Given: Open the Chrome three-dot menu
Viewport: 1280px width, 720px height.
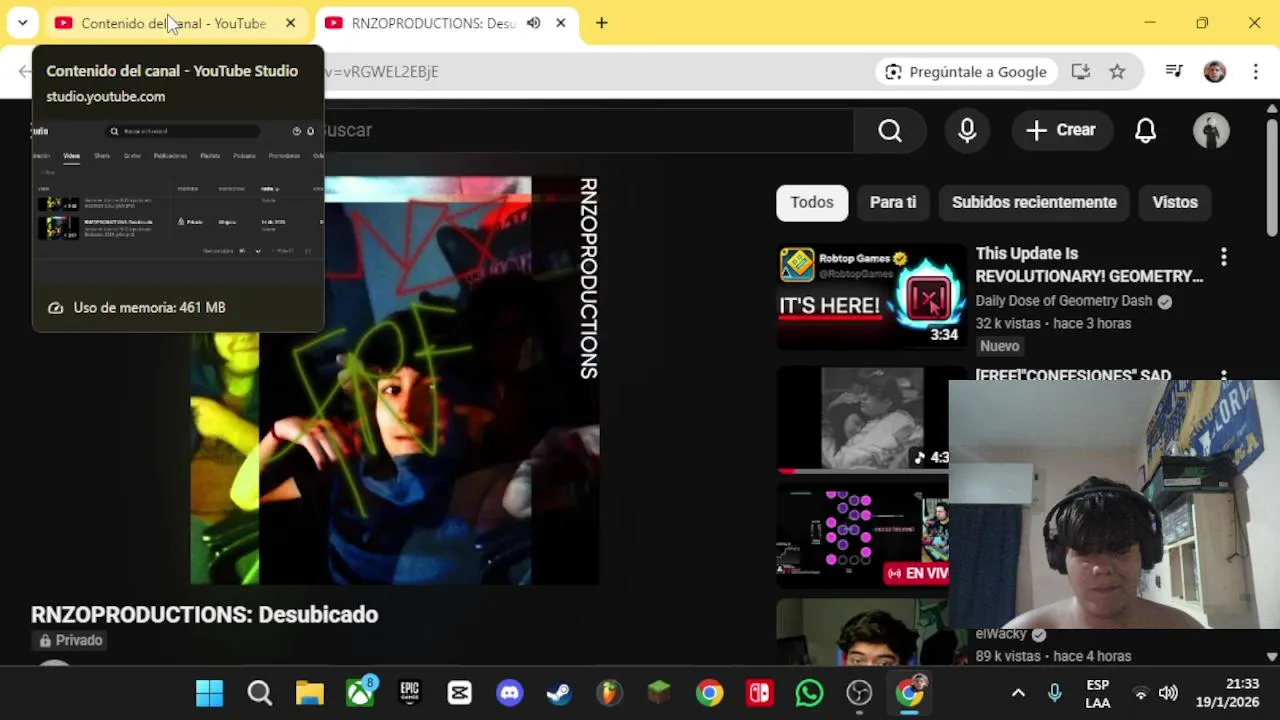Looking at the screenshot, I should (1256, 71).
